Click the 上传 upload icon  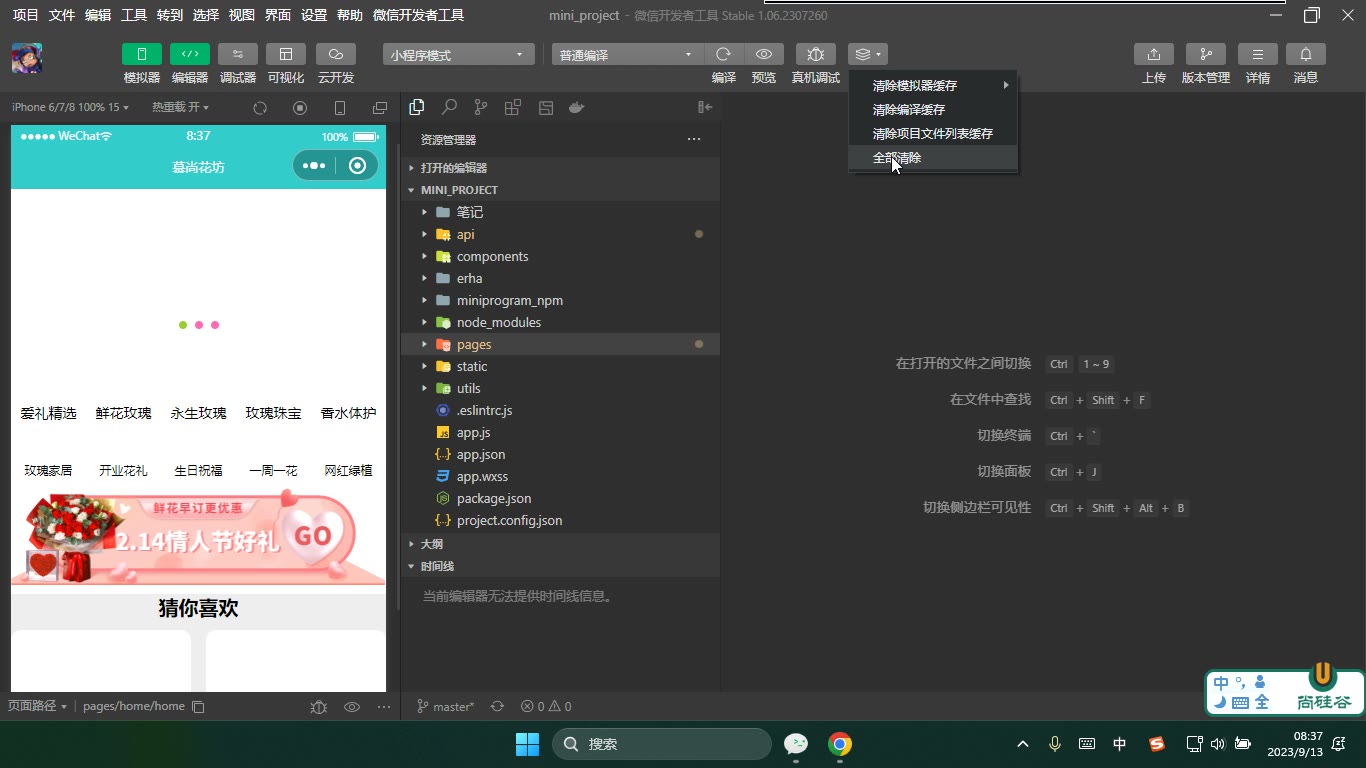point(1154,54)
